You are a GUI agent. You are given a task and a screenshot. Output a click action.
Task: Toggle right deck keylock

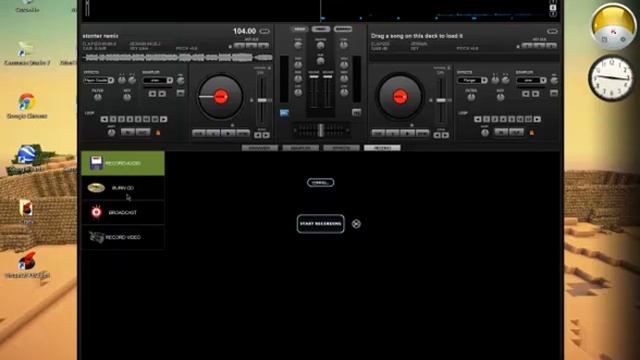pos(449,68)
